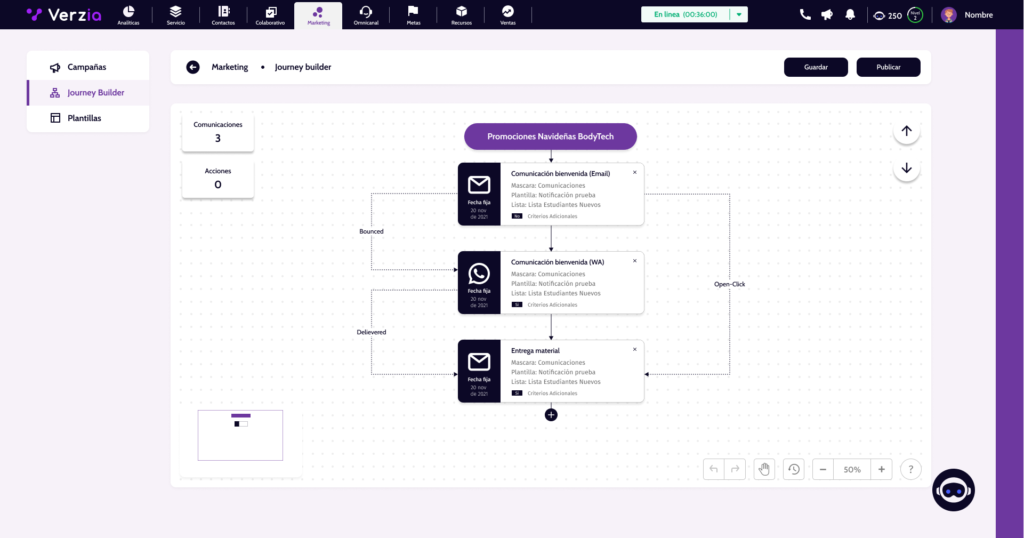1024x538 pixels.
Task: Open the chatbot assistant icon
Action: [953, 490]
